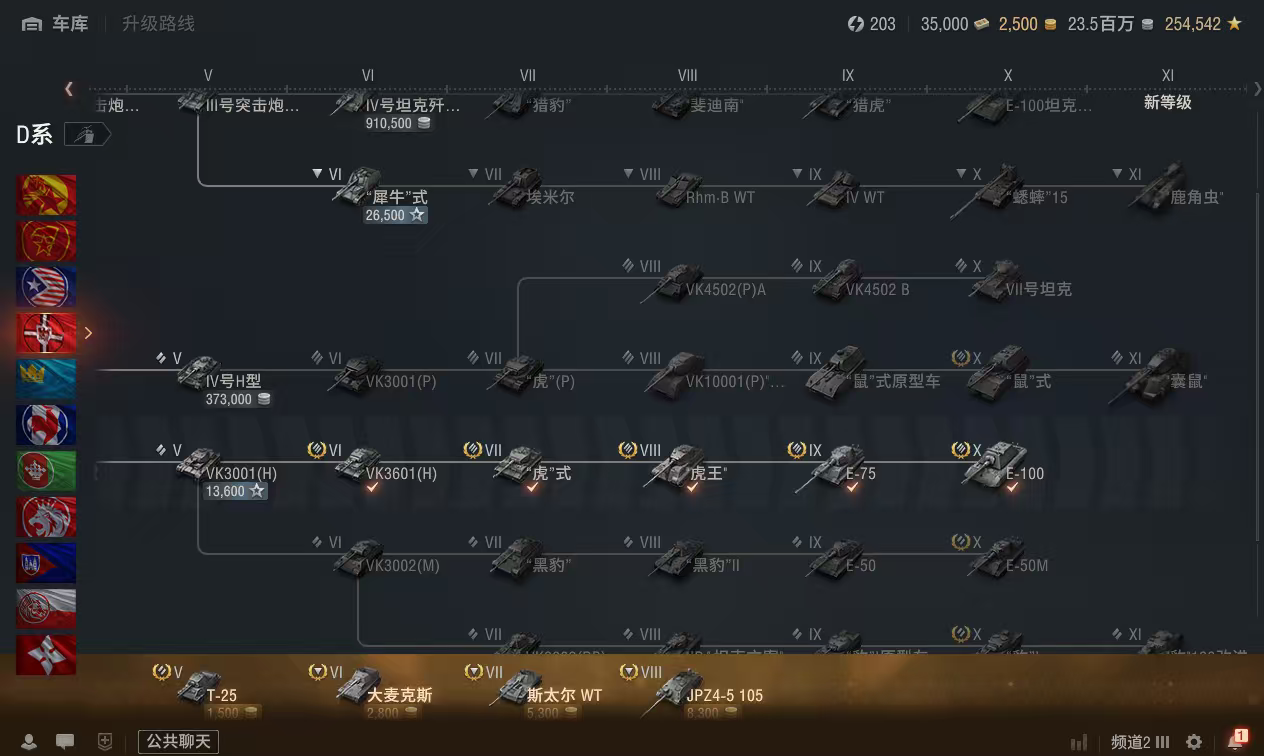Open the clan shield icon
This screenshot has height=756, width=1264.
tap(105, 742)
